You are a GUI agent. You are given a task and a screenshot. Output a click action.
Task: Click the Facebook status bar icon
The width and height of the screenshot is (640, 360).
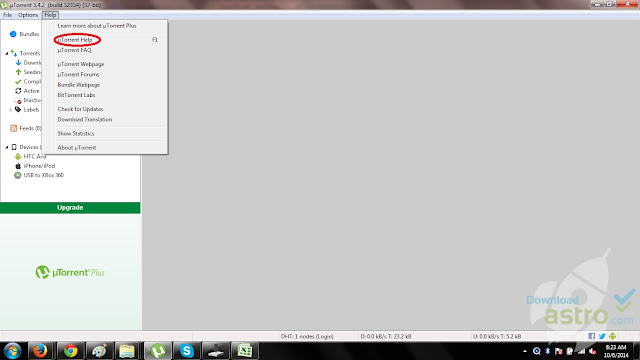coord(591,336)
